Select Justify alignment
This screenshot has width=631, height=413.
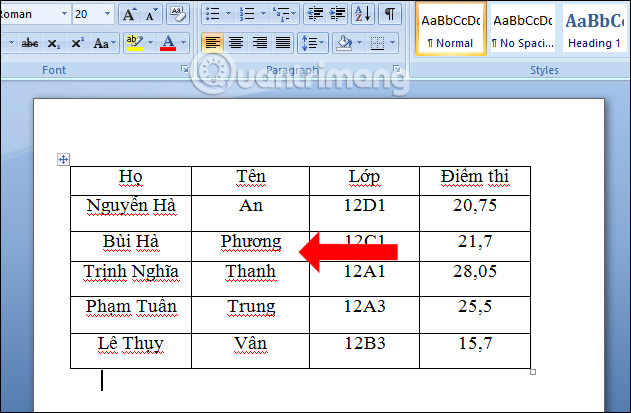(x=283, y=43)
